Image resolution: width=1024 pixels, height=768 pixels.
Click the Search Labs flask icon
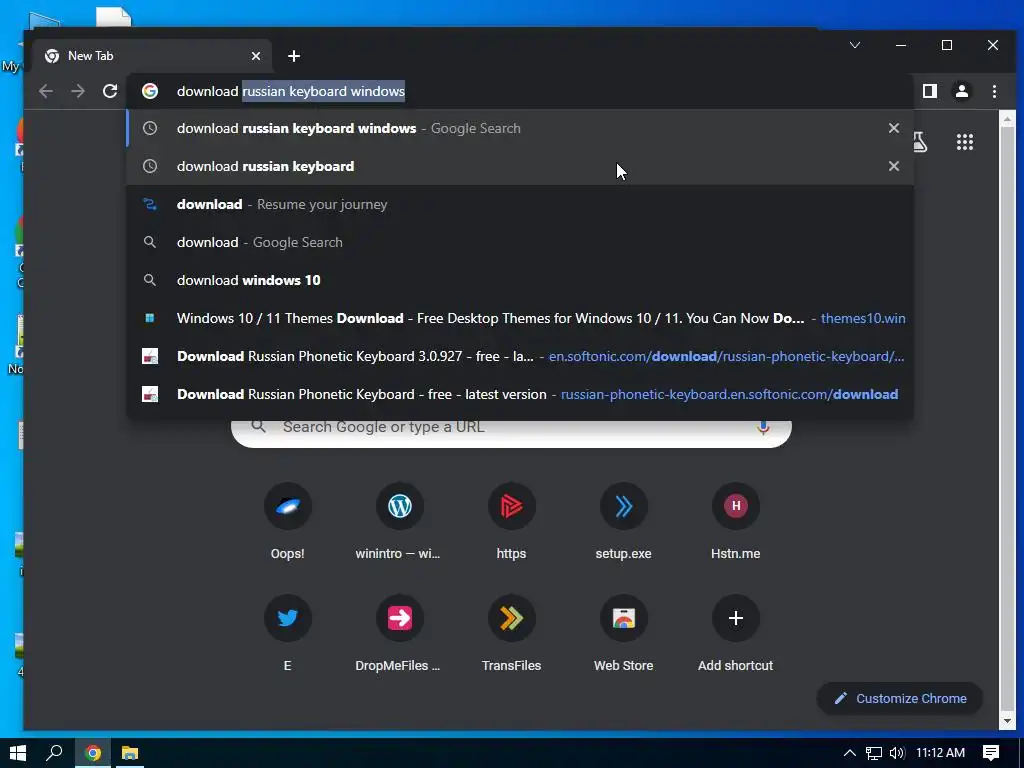(x=920, y=142)
